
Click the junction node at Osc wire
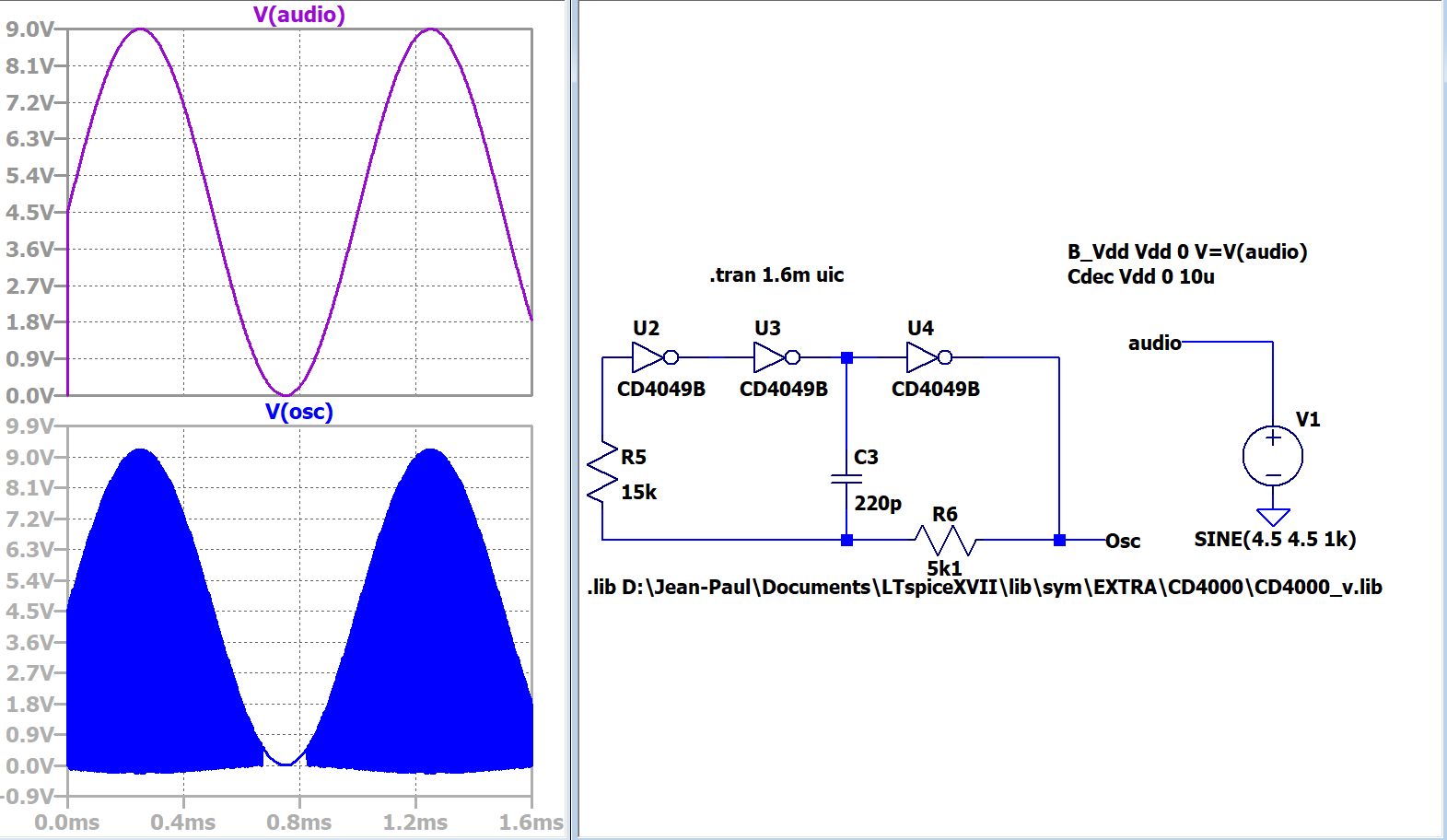[x=1059, y=540]
